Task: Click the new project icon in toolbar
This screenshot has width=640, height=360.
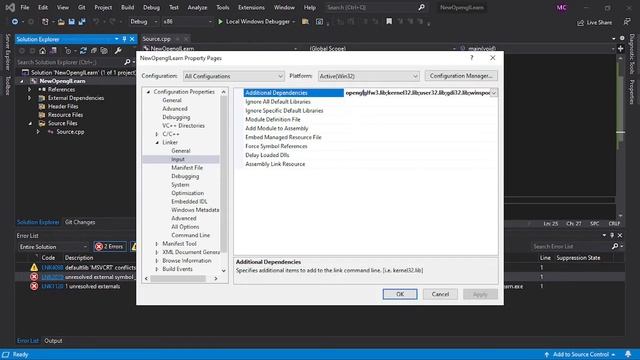Action: pos(45,22)
